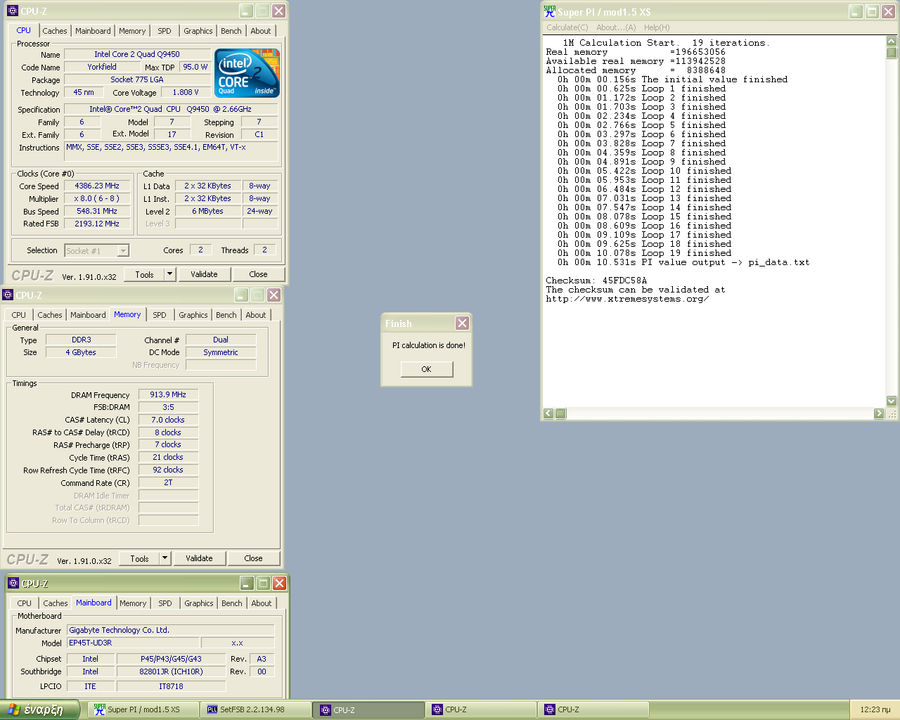Open the Windows Start button

(x=40, y=710)
